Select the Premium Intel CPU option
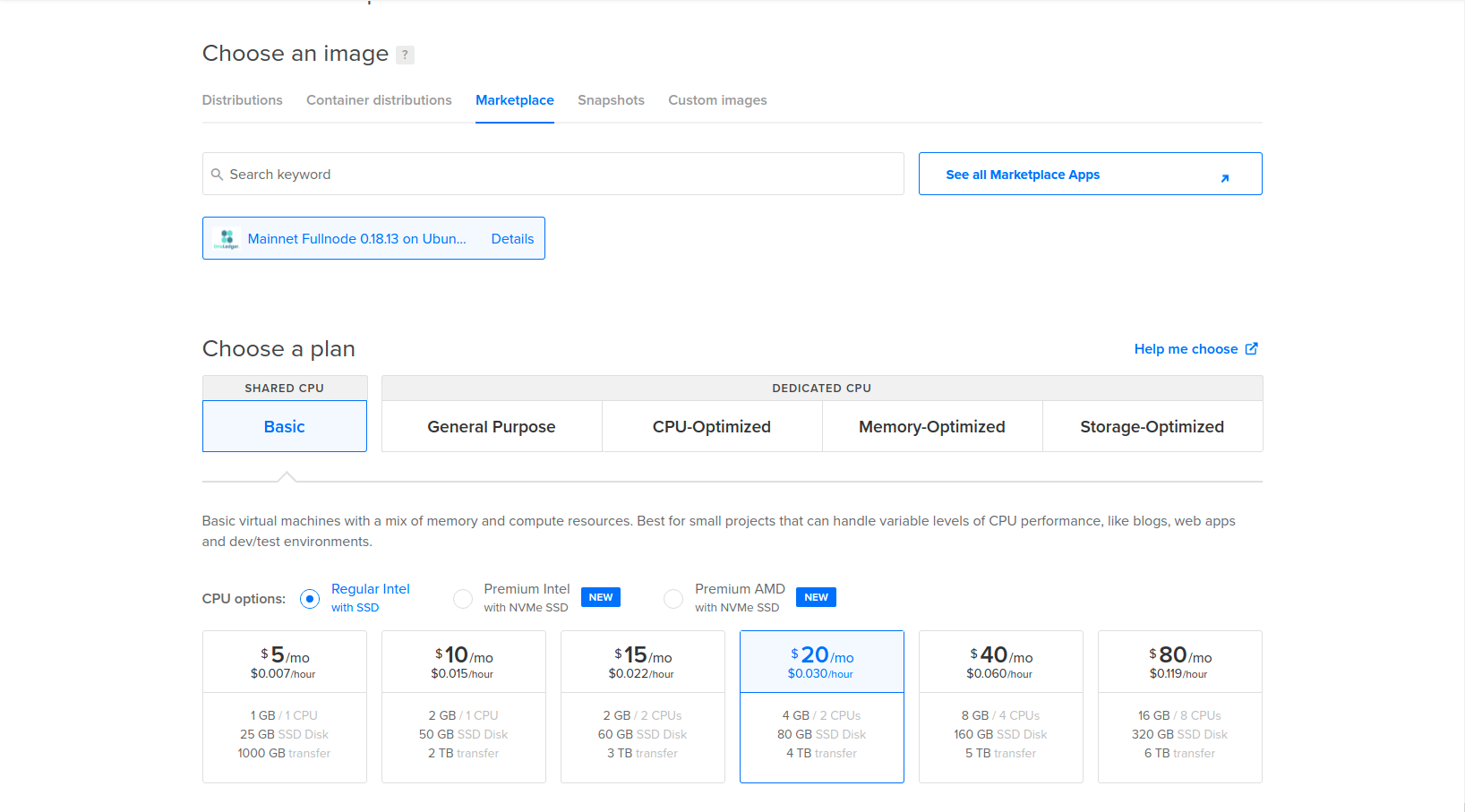The height and width of the screenshot is (812, 1465). [x=463, y=599]
